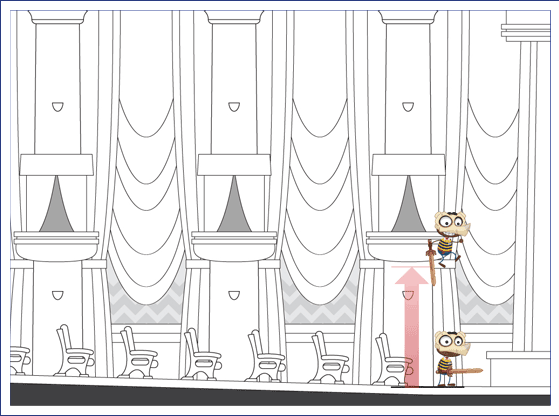Screen dimensions: 559x416
Task: Click the partially visible bench at the left edge
Action: coord(19,360)
